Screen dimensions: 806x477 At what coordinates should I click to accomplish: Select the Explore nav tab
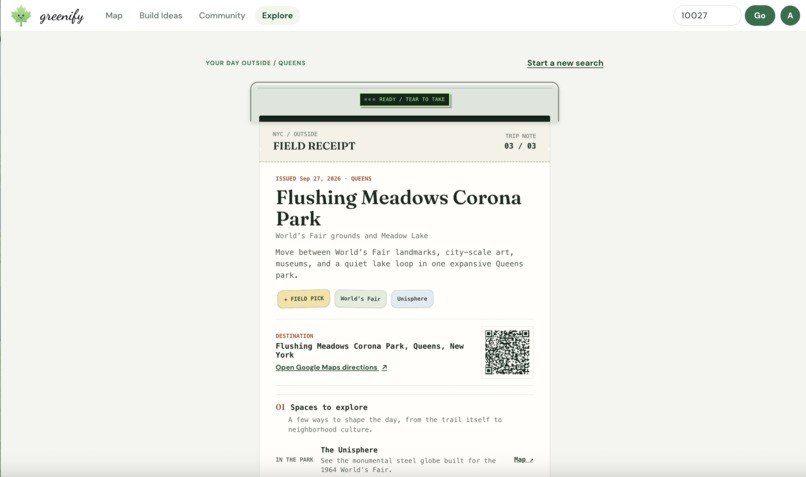coord(277,15)
